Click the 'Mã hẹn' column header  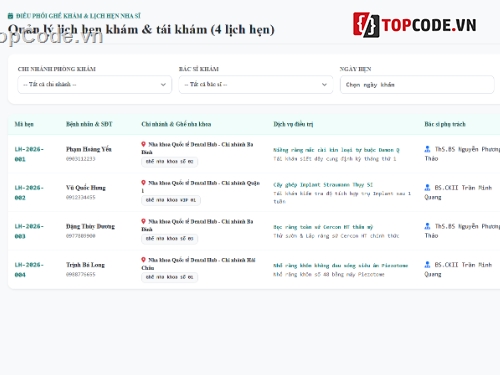(24, 124)
